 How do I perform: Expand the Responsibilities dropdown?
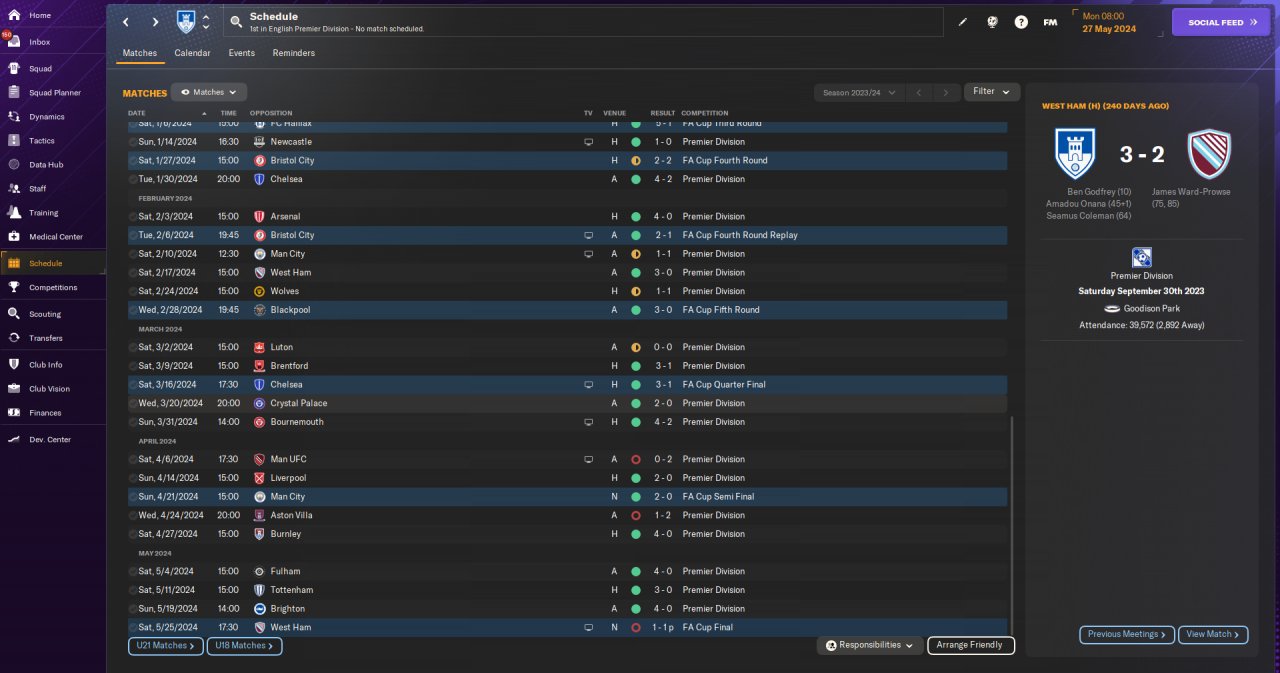pos(870,645)
